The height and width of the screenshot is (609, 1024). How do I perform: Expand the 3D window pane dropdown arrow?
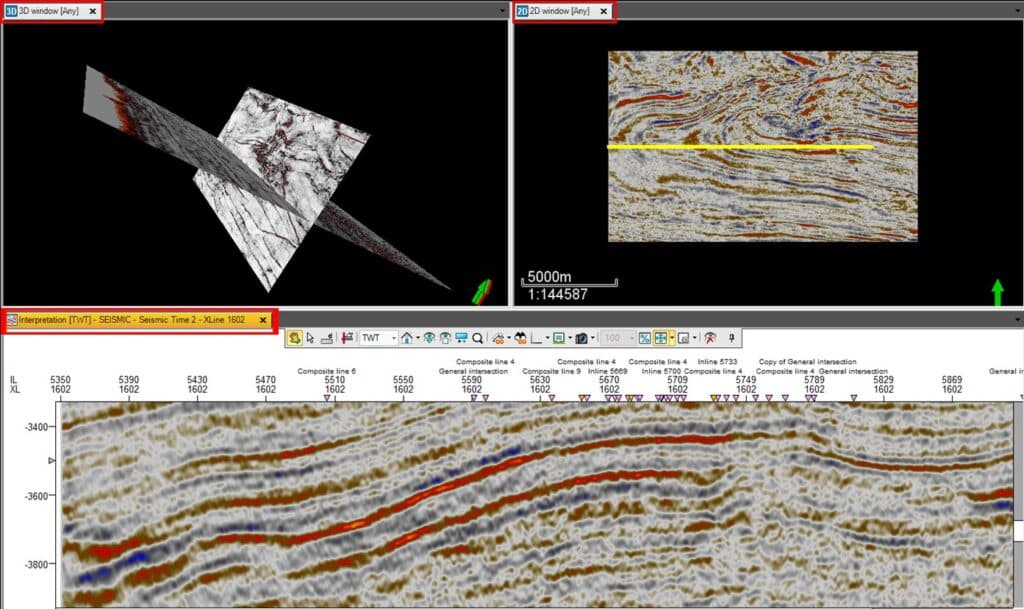(503, 10)
